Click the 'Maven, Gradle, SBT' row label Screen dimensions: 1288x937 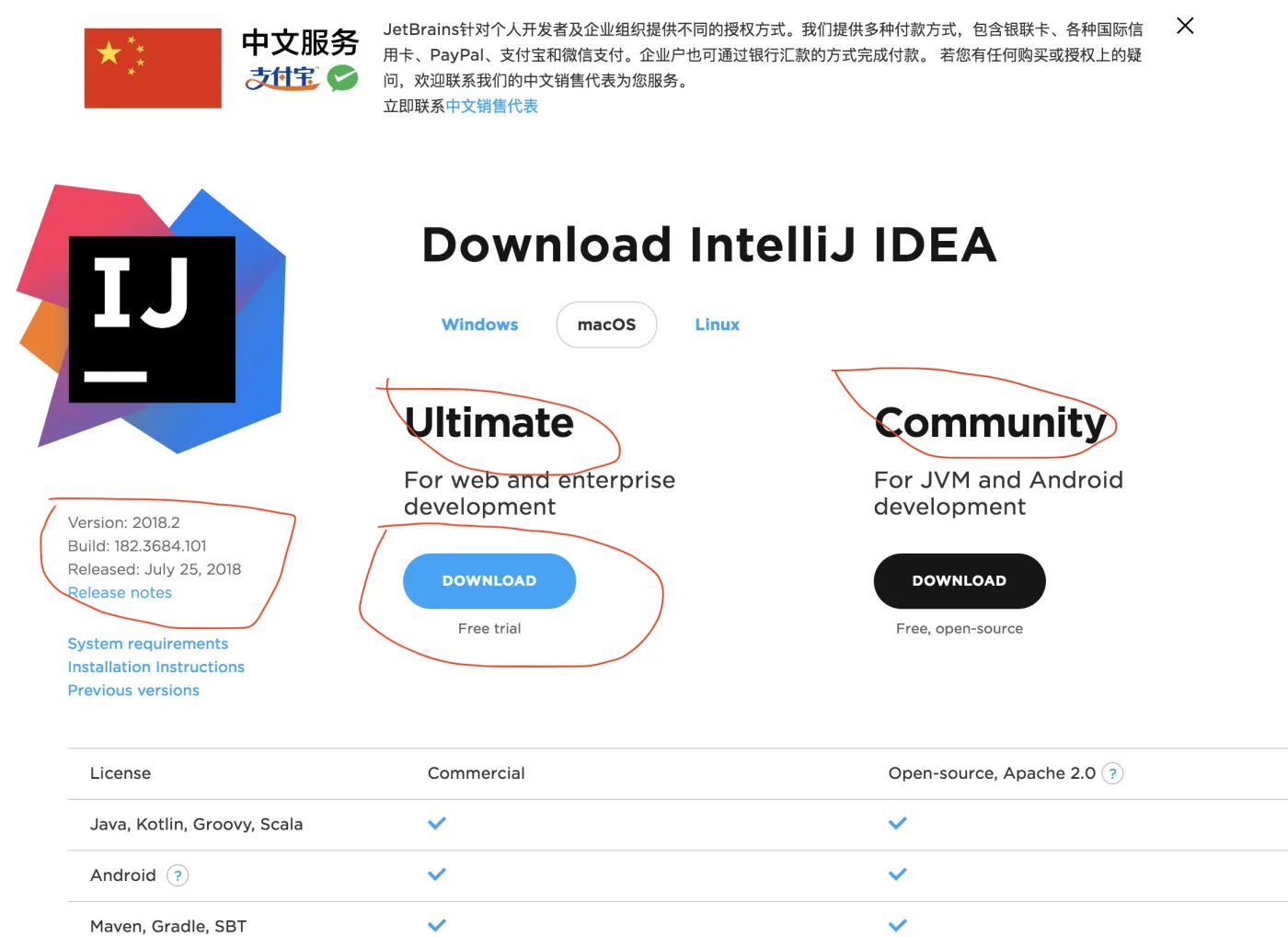click(168, 926)
